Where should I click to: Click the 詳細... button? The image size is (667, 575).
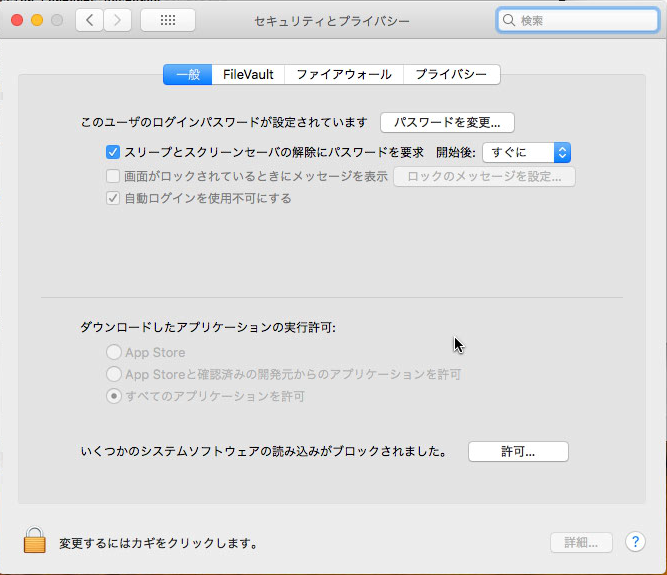pos(581,542)
